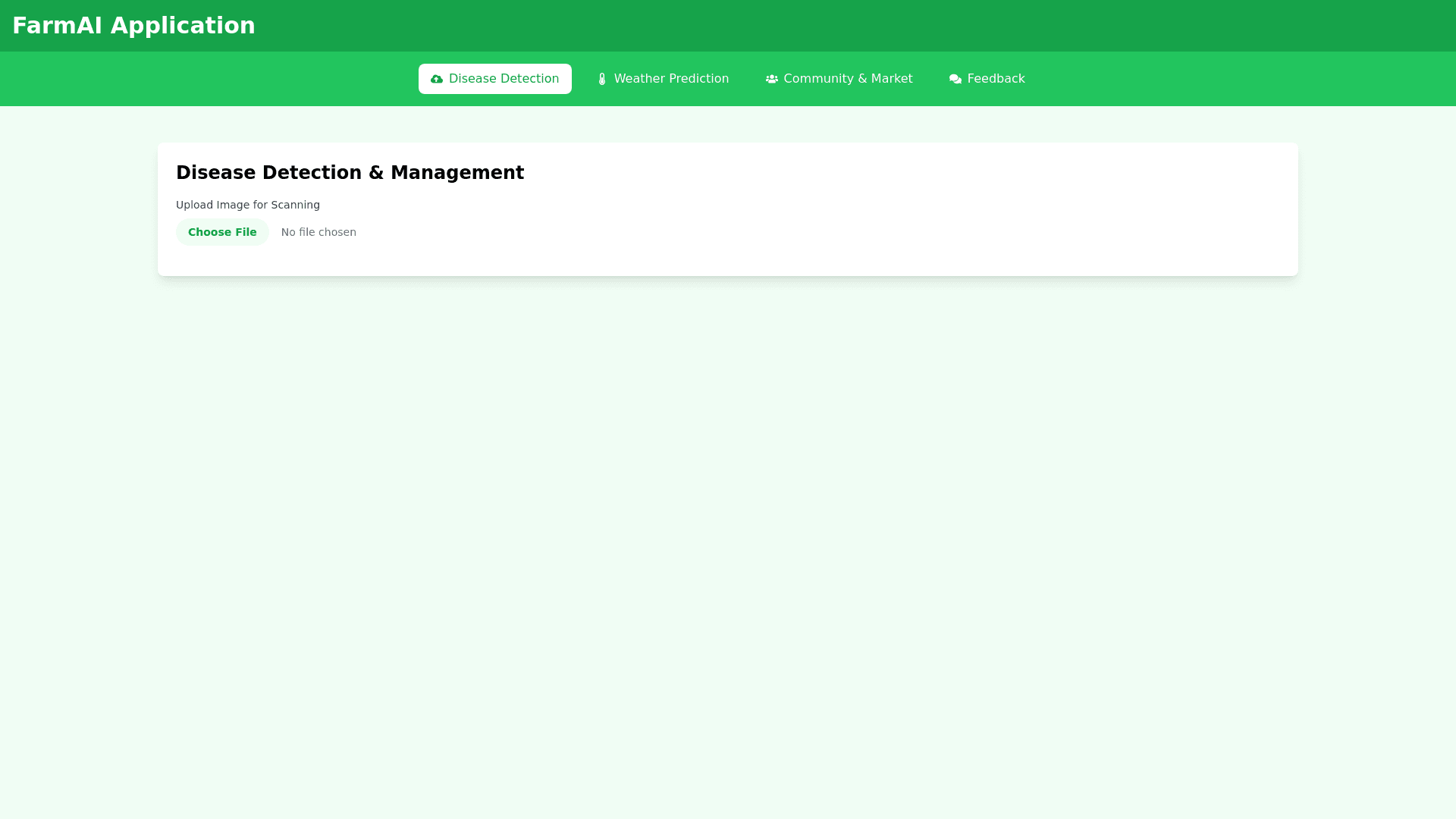The image size is (1456, 819).
Task: Click the word 'FarmAI' in the top header
Action: [x=57, y=25]
